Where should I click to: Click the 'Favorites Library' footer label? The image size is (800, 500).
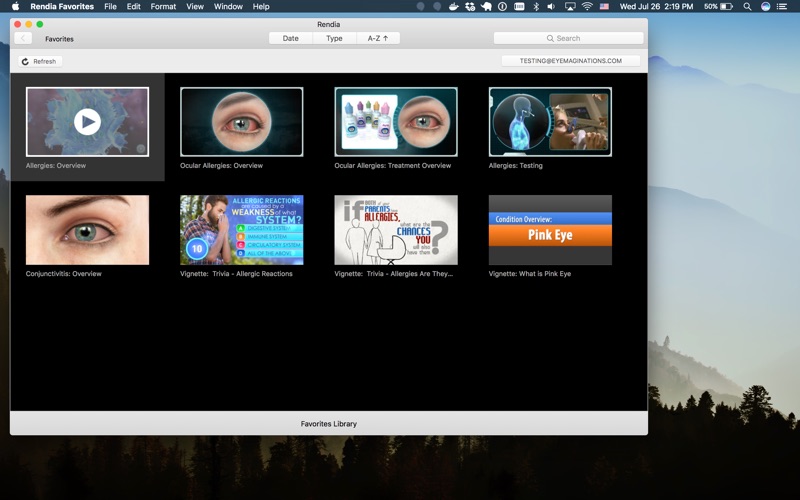(329, 423)
